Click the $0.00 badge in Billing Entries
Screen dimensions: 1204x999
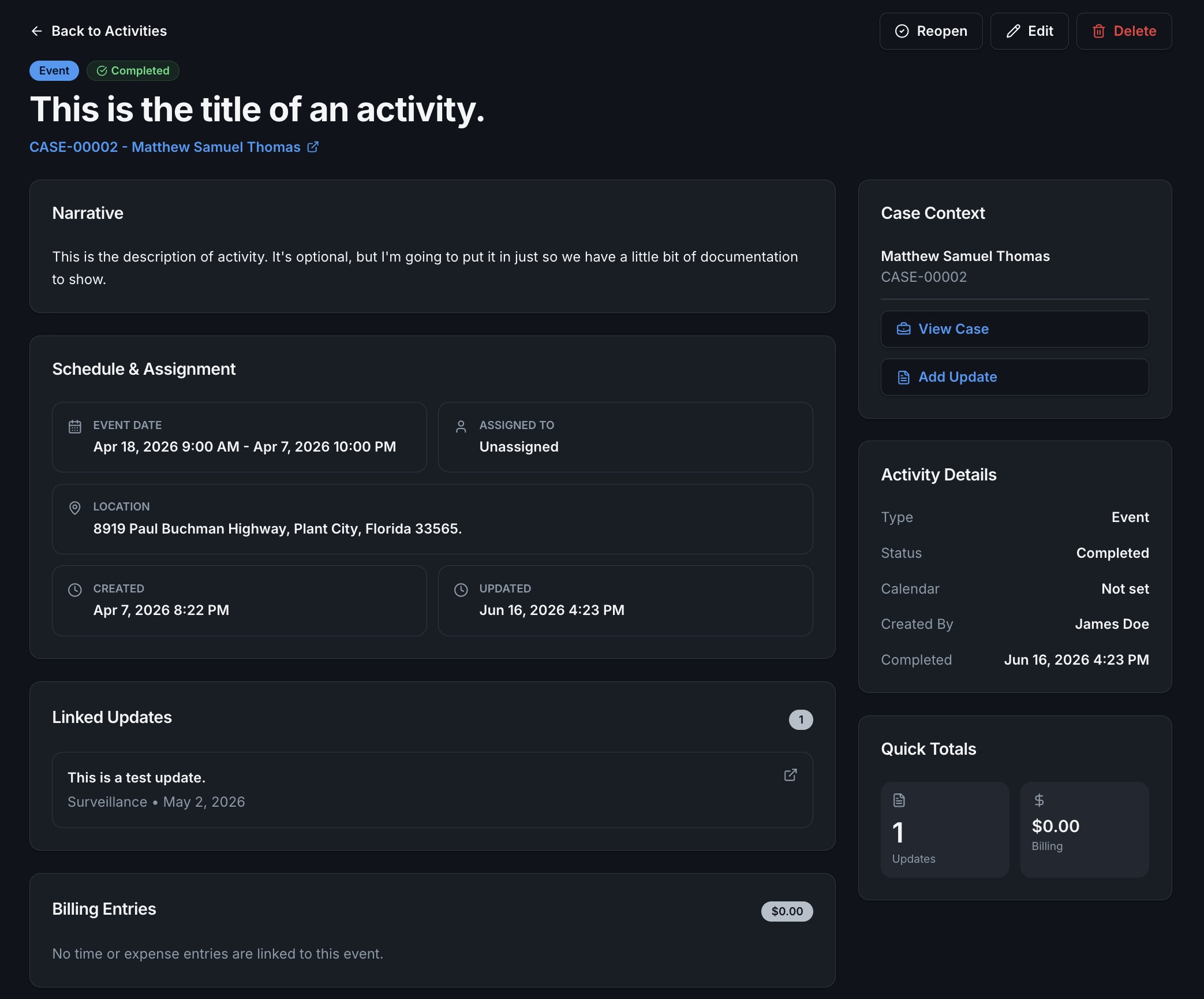[x=787, y=911]
